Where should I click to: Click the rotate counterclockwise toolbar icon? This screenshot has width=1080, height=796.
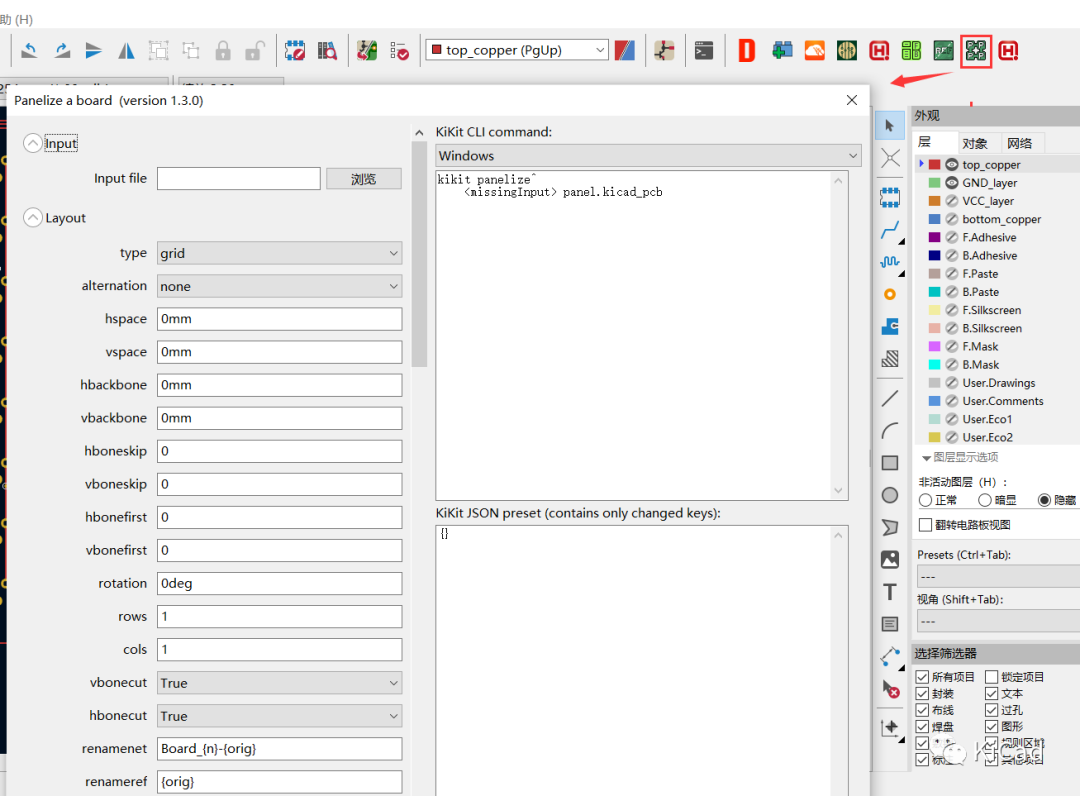click(x=29, y=50)
